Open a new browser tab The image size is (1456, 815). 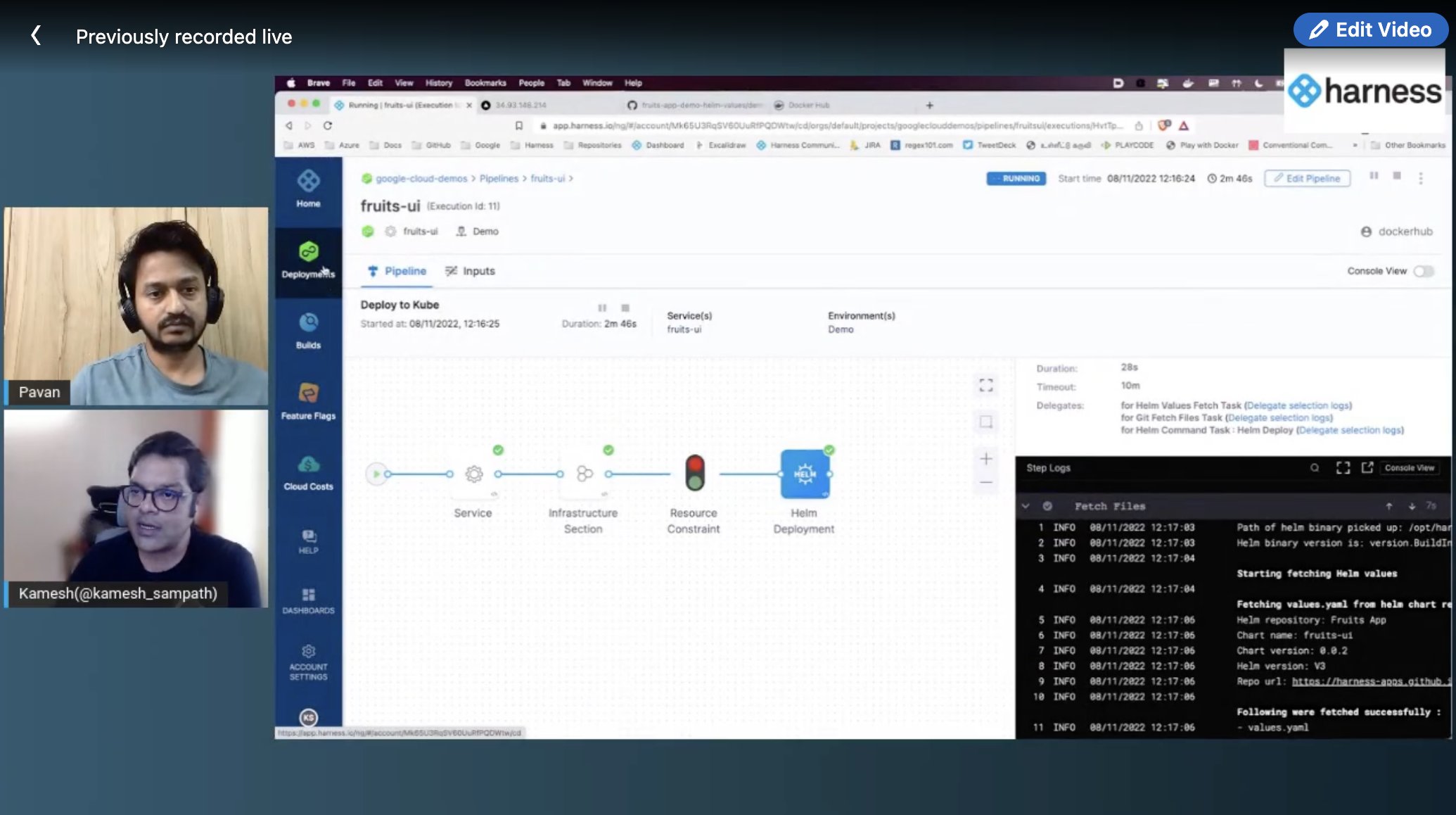[929, 105]
